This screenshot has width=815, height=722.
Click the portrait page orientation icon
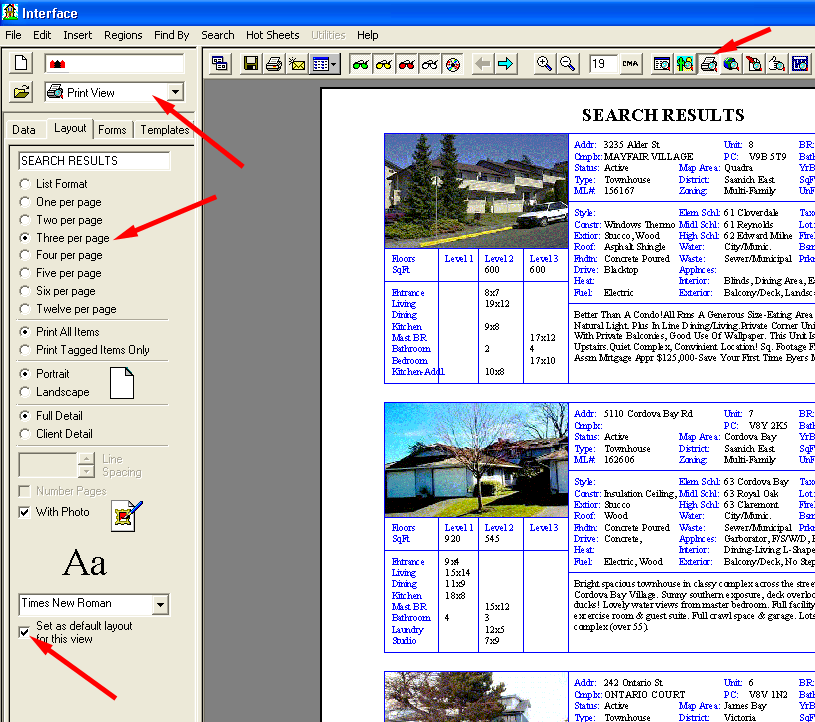[122, 383]
